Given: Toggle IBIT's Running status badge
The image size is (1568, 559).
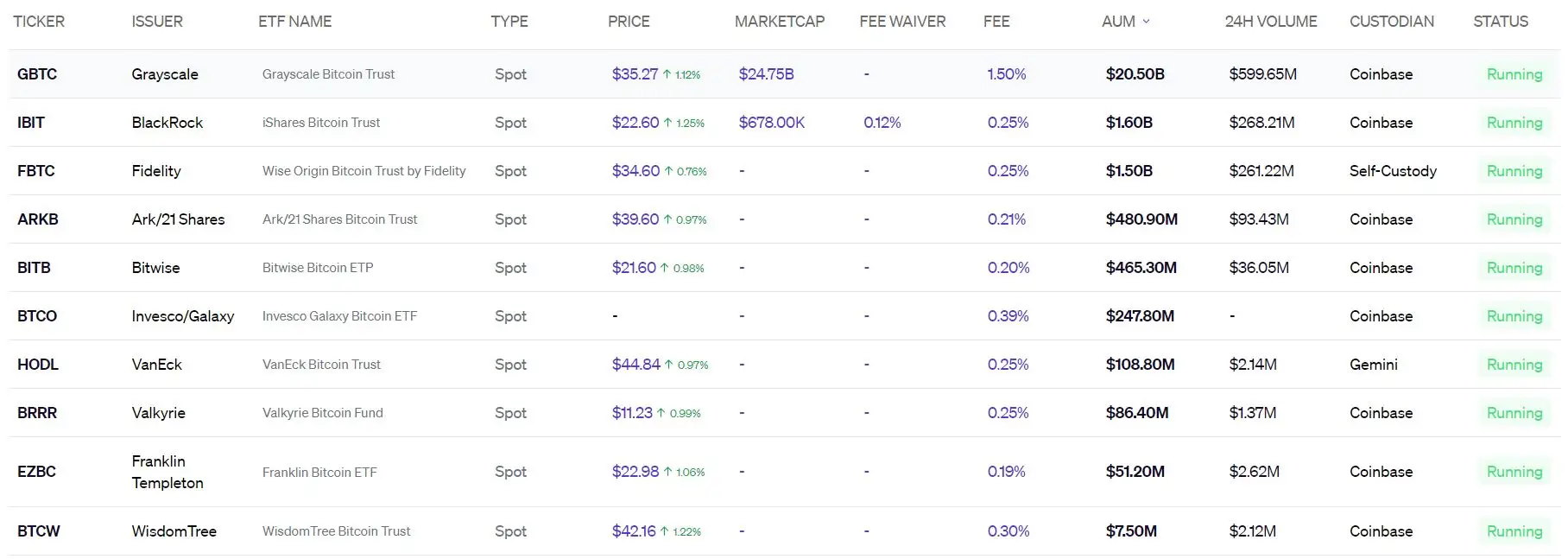Looking at the screenshot, I should tap(1514, 122).
